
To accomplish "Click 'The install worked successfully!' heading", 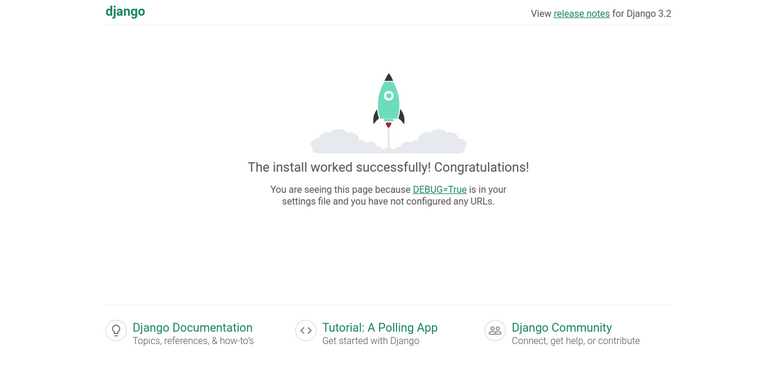I will point(388,168).
